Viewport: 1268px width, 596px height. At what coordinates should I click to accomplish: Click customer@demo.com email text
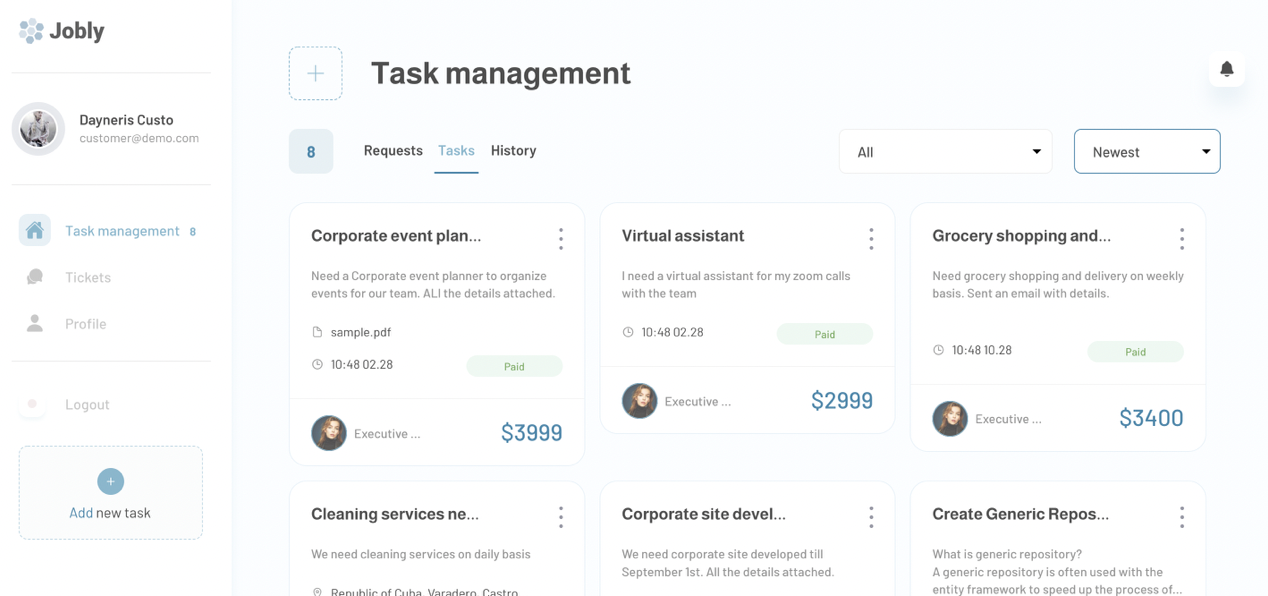[x=139, y=138]
